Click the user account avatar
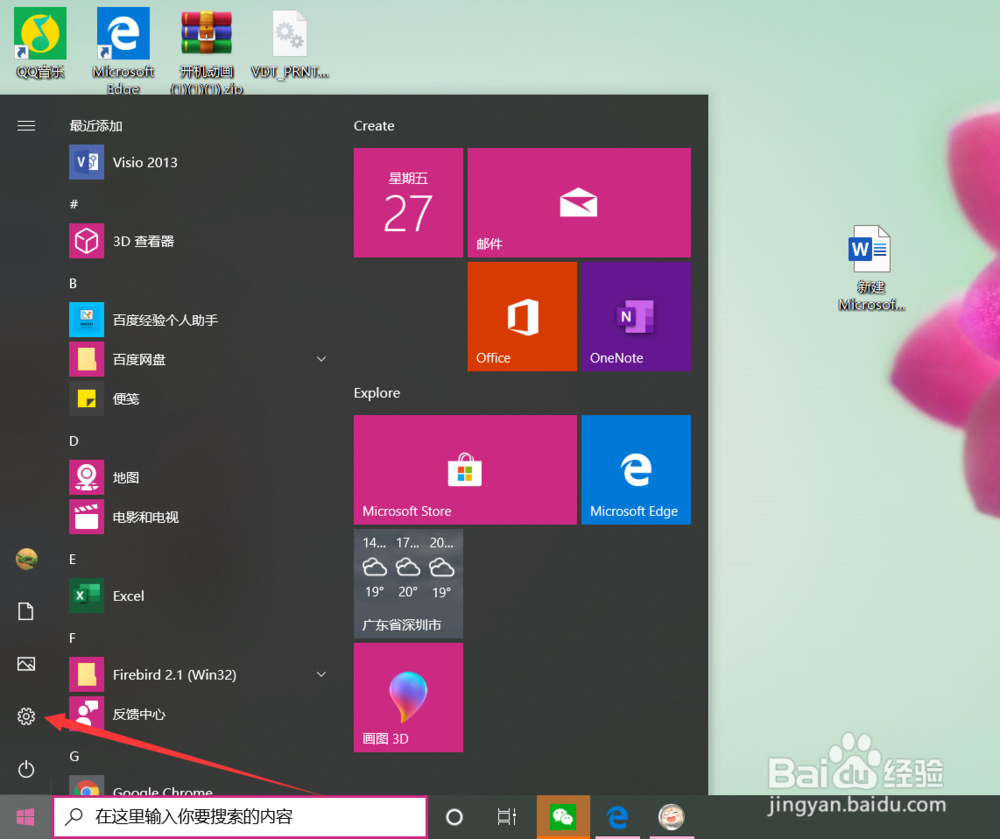The height and width of the screenshot is (839, 1000). [26, 559]
